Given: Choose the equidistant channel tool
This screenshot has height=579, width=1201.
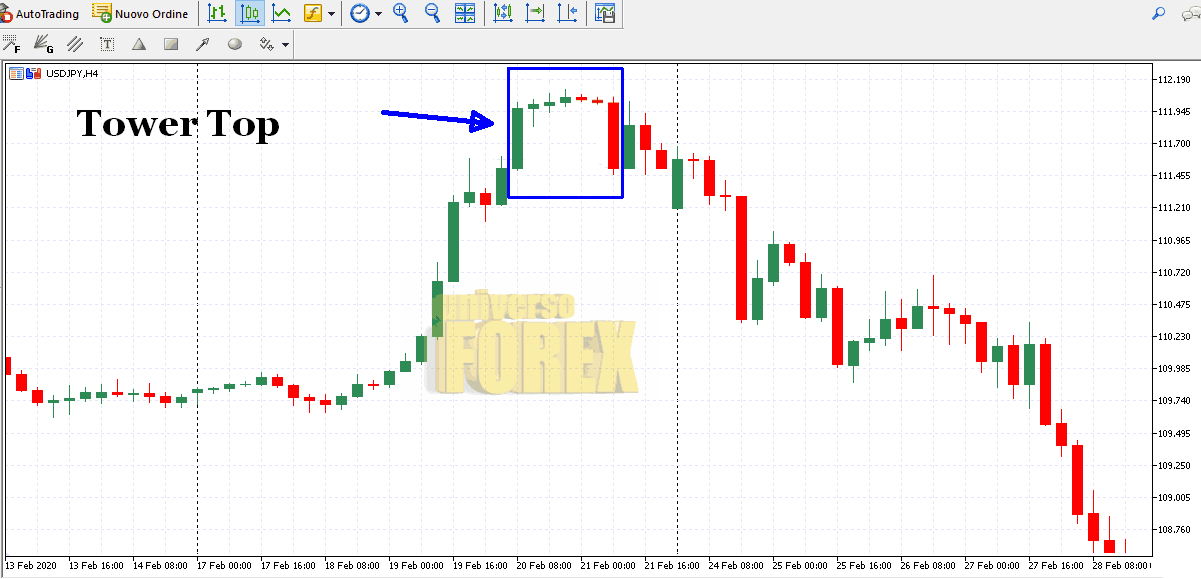Looking at the screenshot, I should click(75, 44).
